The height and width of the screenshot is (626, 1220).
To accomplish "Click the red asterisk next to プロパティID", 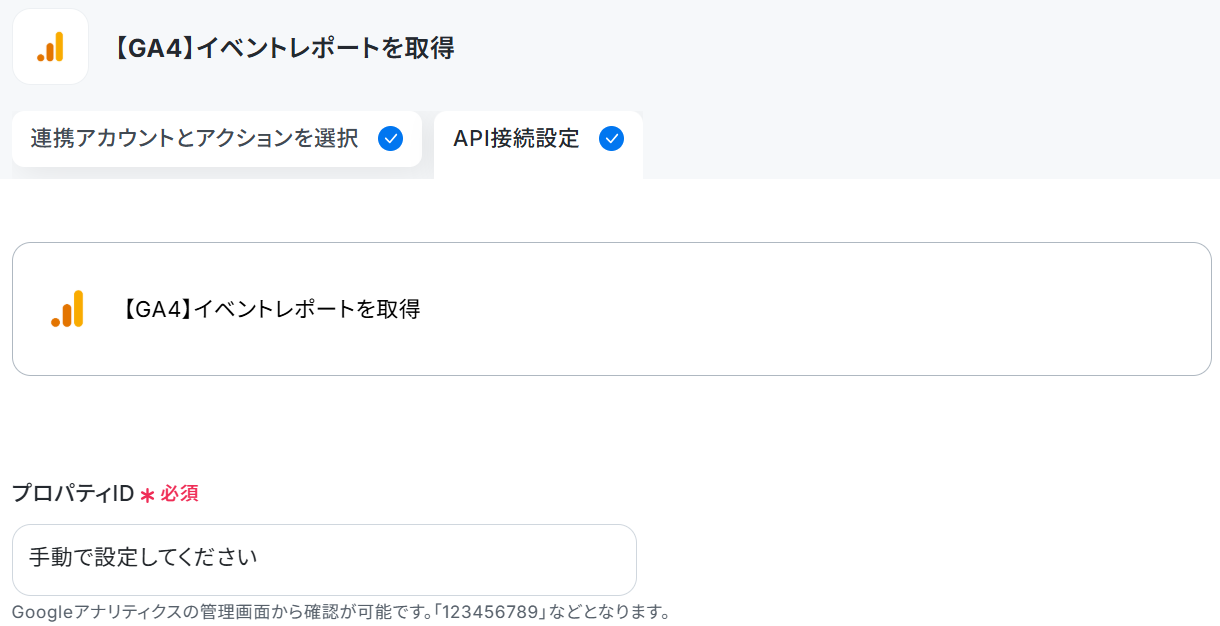I will click(147, 495).
